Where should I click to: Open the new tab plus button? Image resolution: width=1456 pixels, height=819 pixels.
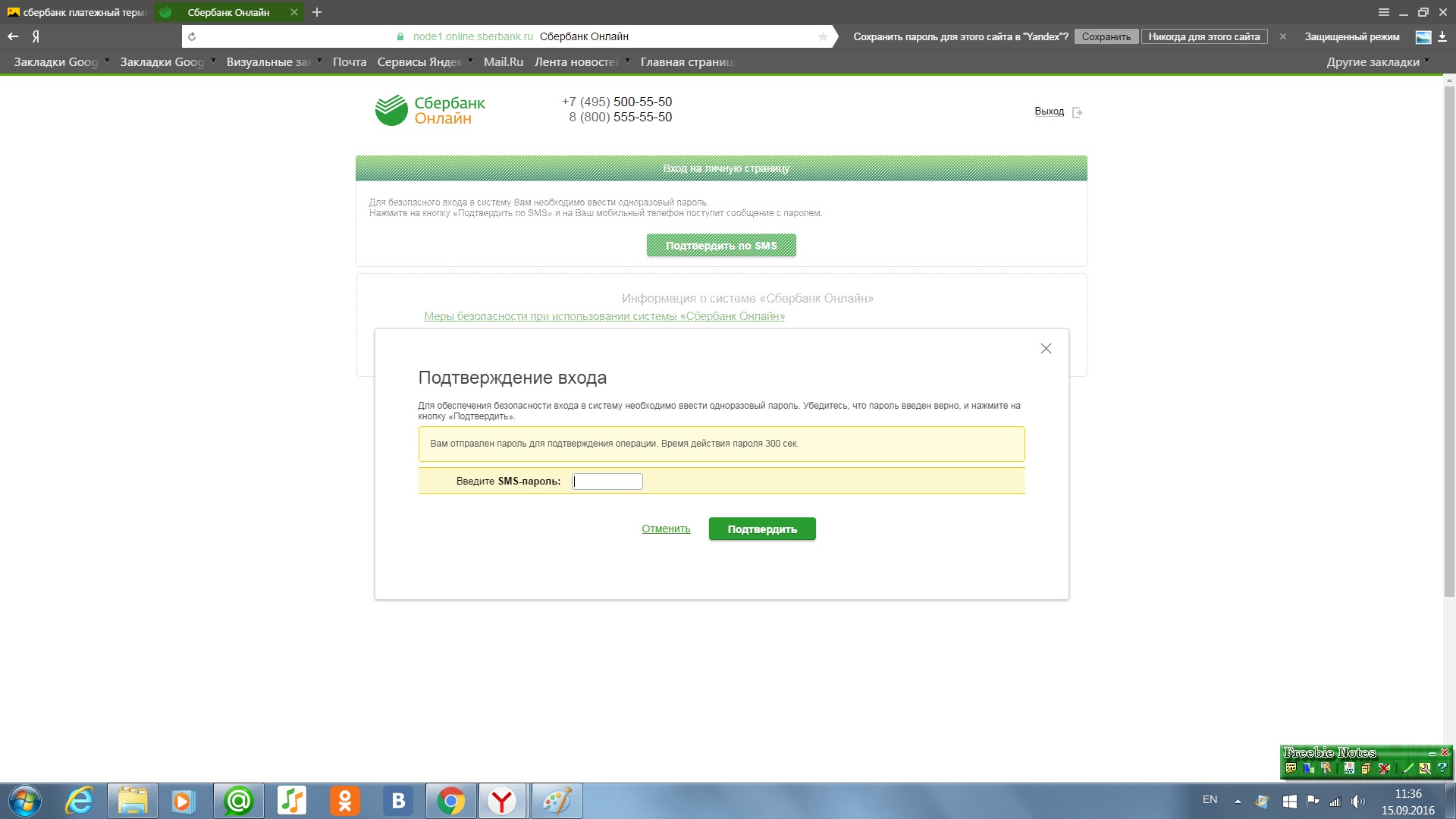[317, 12]
